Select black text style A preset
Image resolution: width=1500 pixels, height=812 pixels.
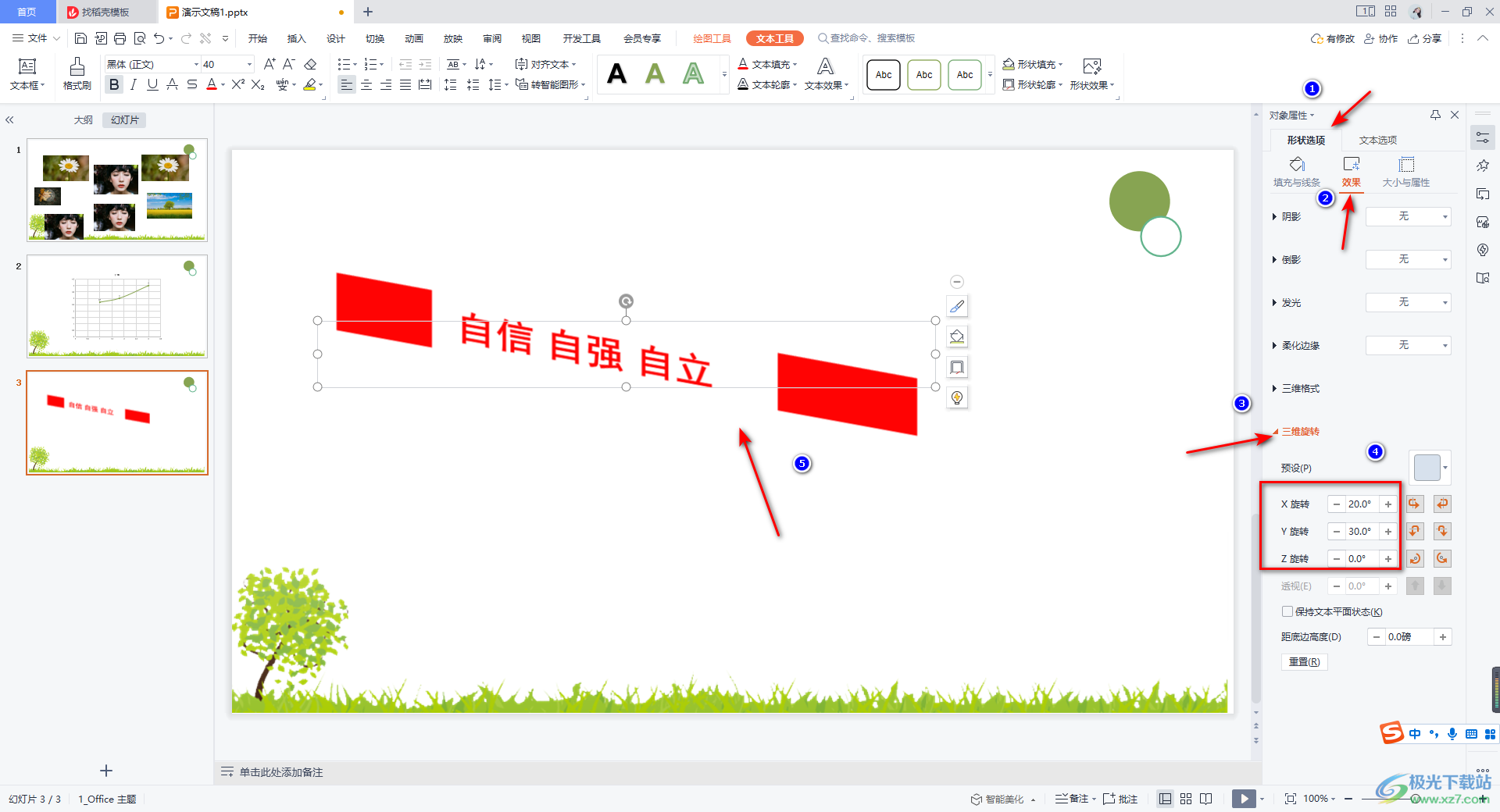[x=617, y=74]
